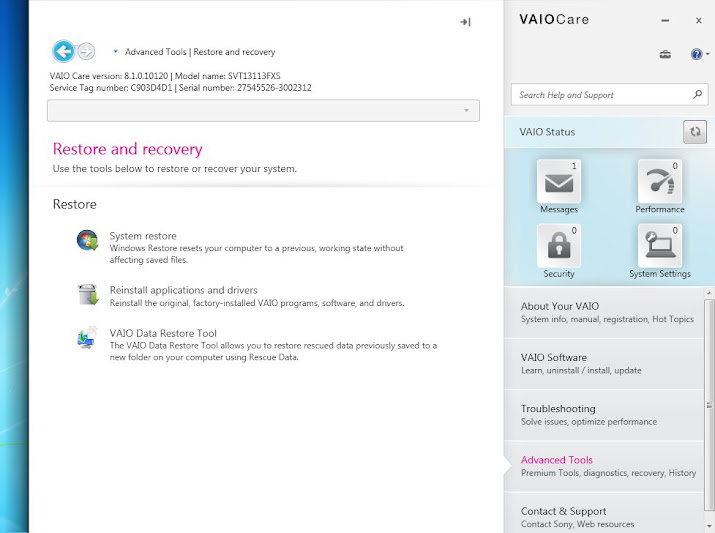Open the Security padlock icon
Image resolution: width=715 pixels, height=533 pixels.
click(x=559, y=246)
